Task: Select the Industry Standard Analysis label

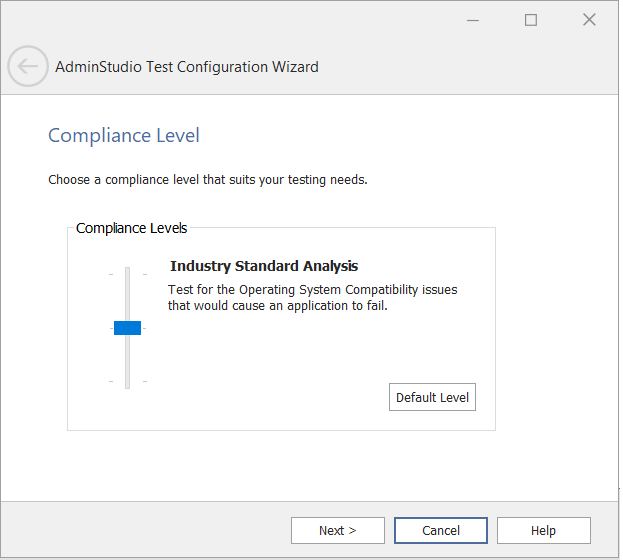Action: tap(264, 266)
